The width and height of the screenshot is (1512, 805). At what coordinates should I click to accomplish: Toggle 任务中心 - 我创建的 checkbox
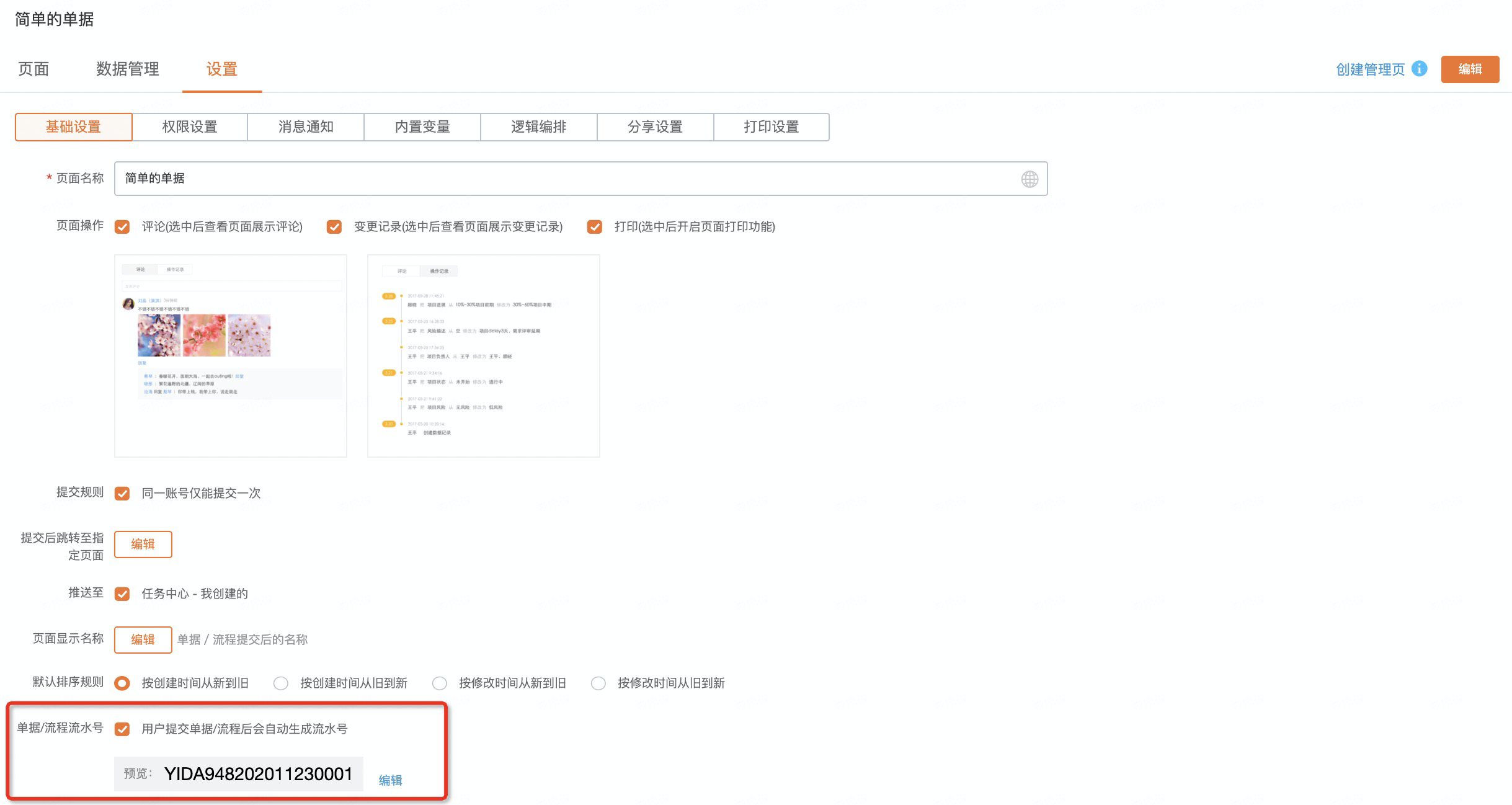[x=122, y=594]
